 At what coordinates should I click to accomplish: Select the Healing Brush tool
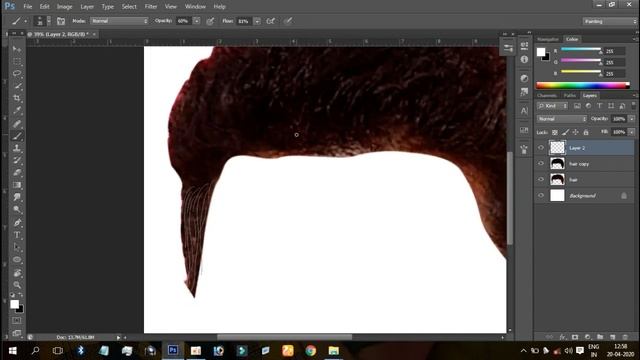17,124
